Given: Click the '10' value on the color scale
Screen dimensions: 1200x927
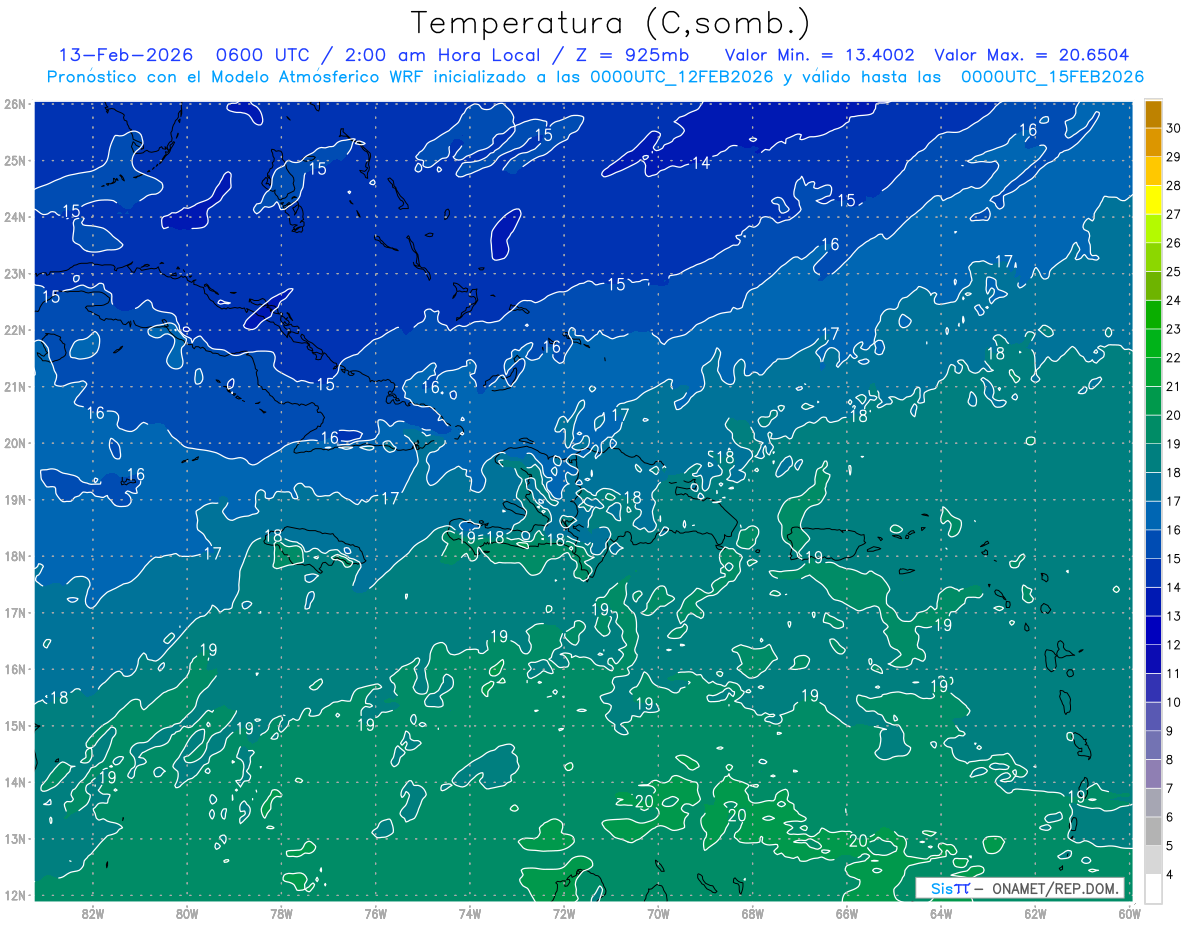Looking at the screenshot, I should click(x=1174, y=702).
